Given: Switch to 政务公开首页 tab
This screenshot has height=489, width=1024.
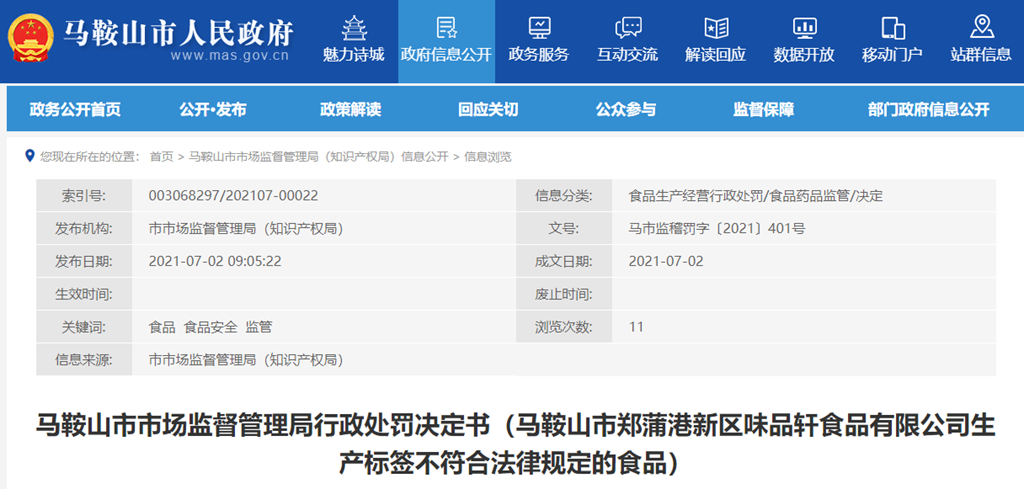Looking at the screenshot, I should (75, 110).
